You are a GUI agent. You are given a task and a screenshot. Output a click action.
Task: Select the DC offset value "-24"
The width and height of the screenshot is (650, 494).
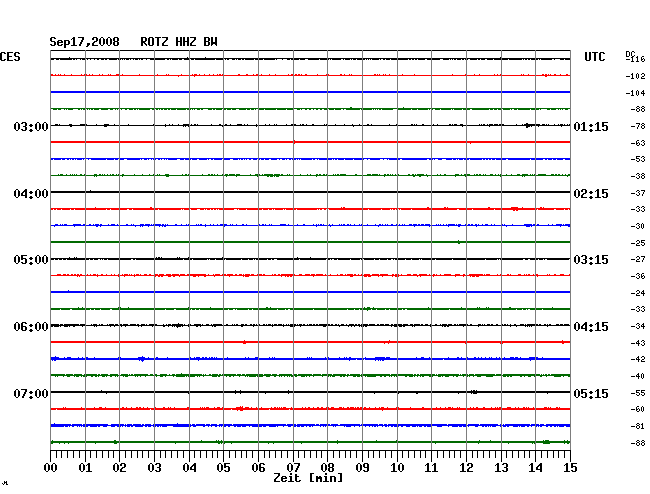click(638, 293)
